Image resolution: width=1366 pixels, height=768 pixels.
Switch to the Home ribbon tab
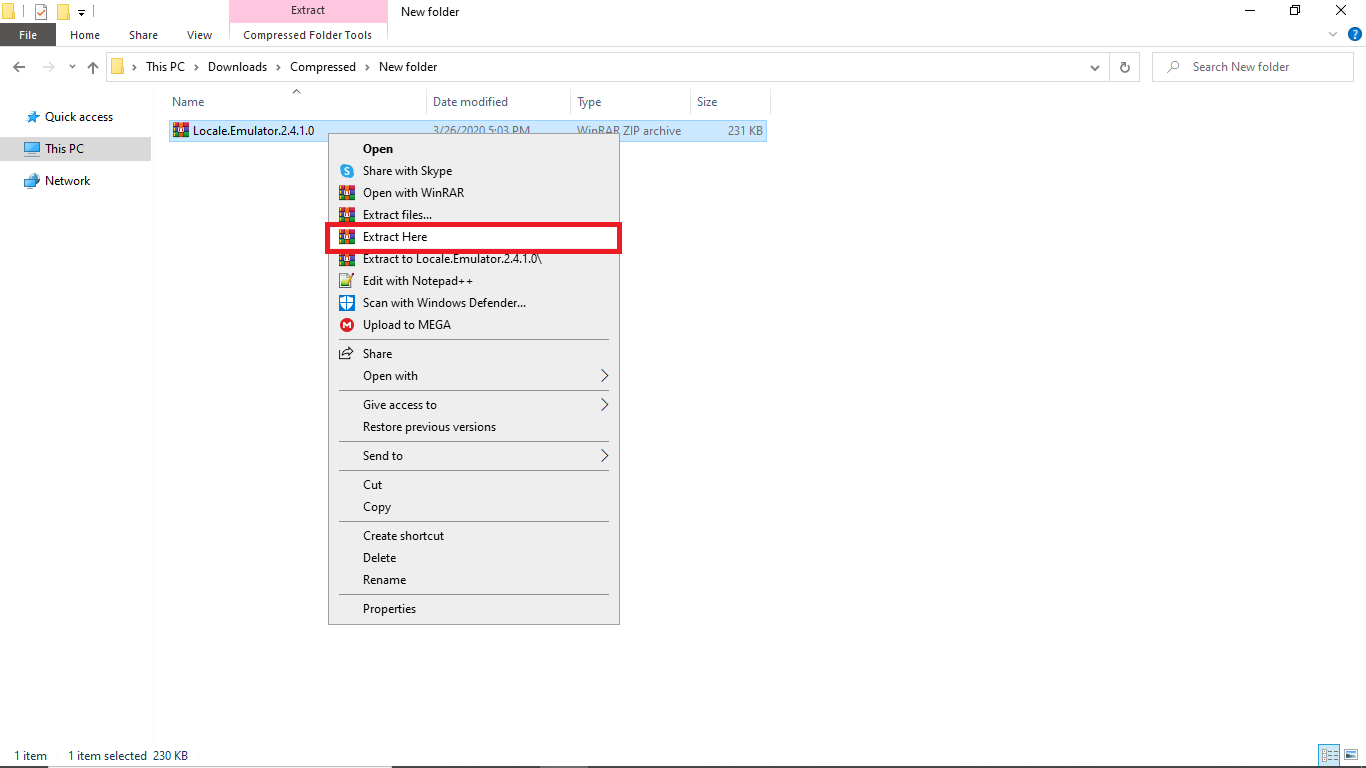pyautogui.click(x=85, y=35)
